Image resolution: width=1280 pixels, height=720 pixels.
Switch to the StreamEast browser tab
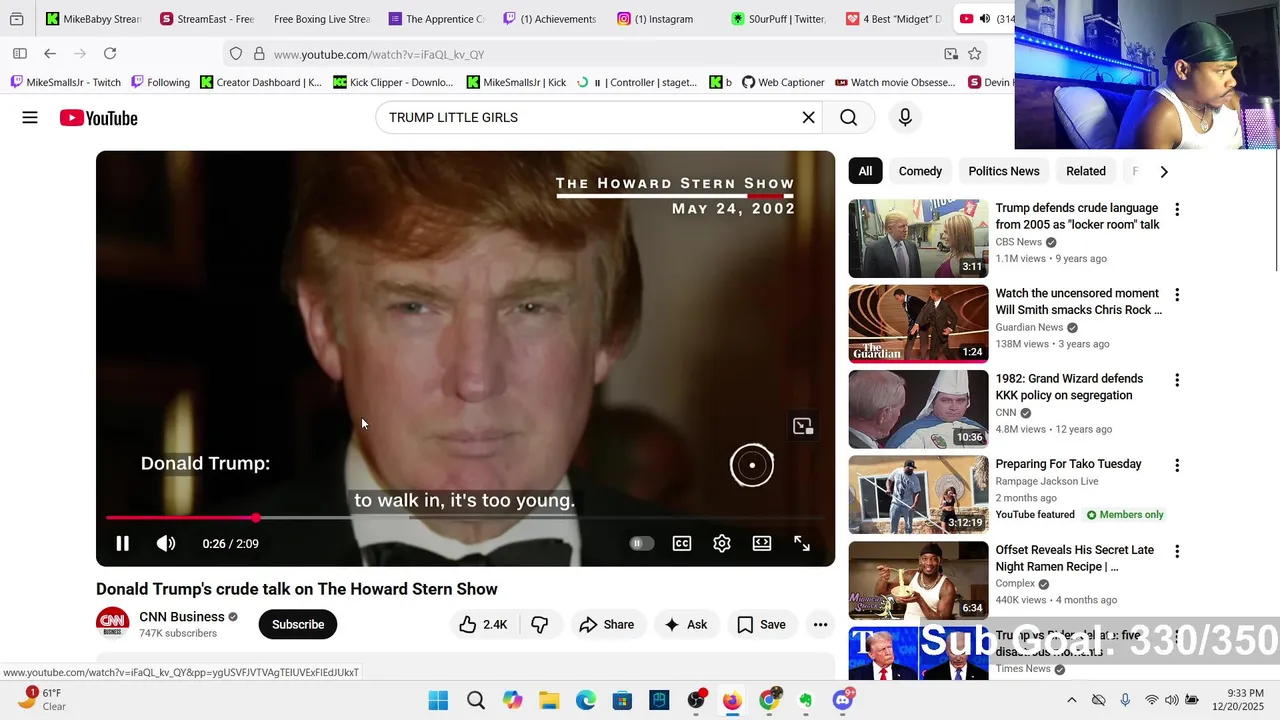[x=207, y=18]
